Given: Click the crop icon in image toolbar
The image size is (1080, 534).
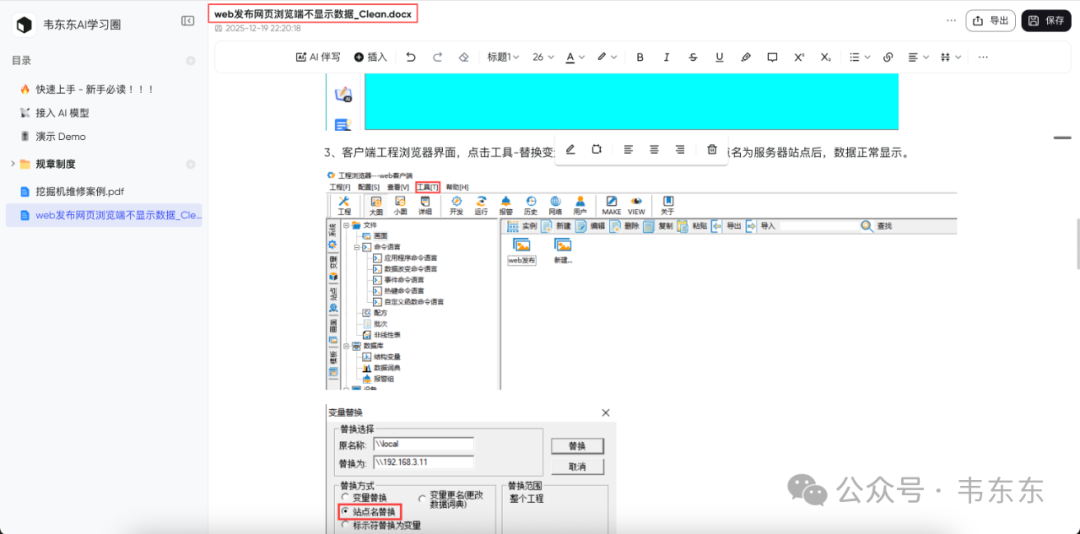Looking at the screenshot, I should click(x=596, y=149).
